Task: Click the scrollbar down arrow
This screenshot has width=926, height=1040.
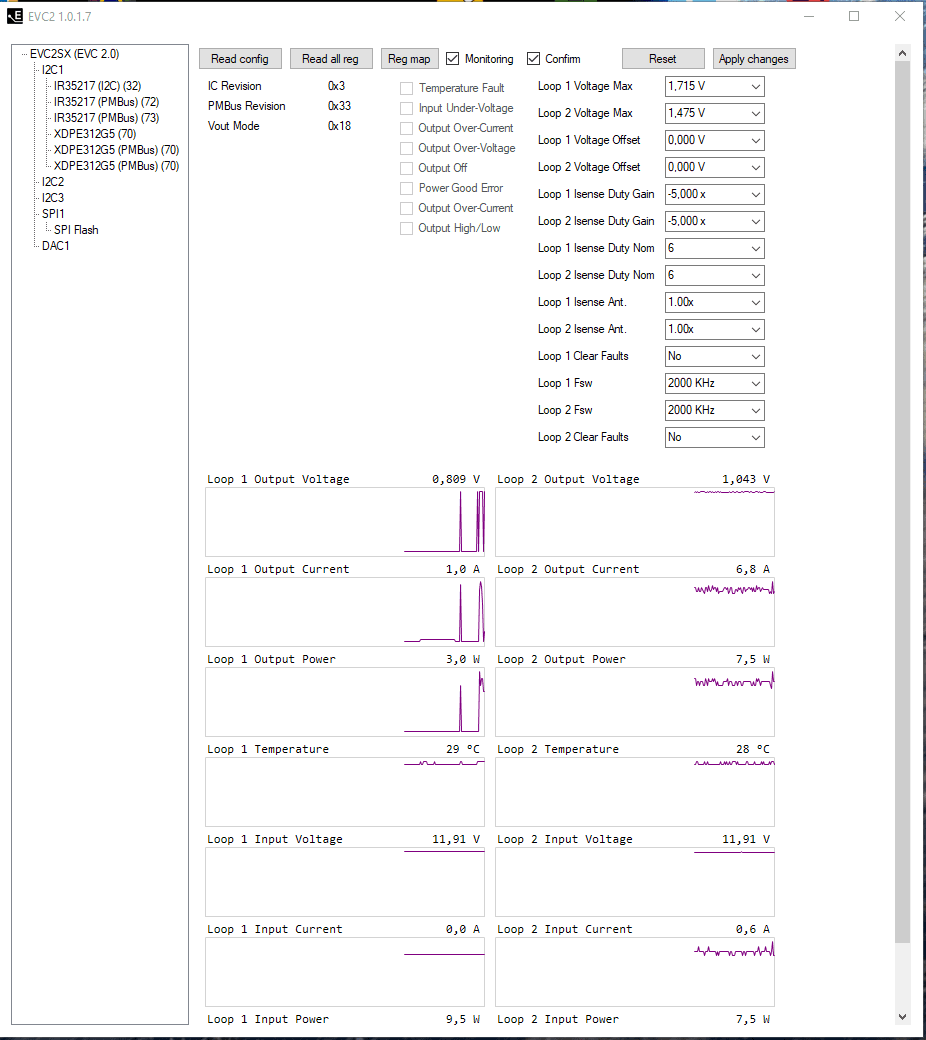Action: point(902,1016)
